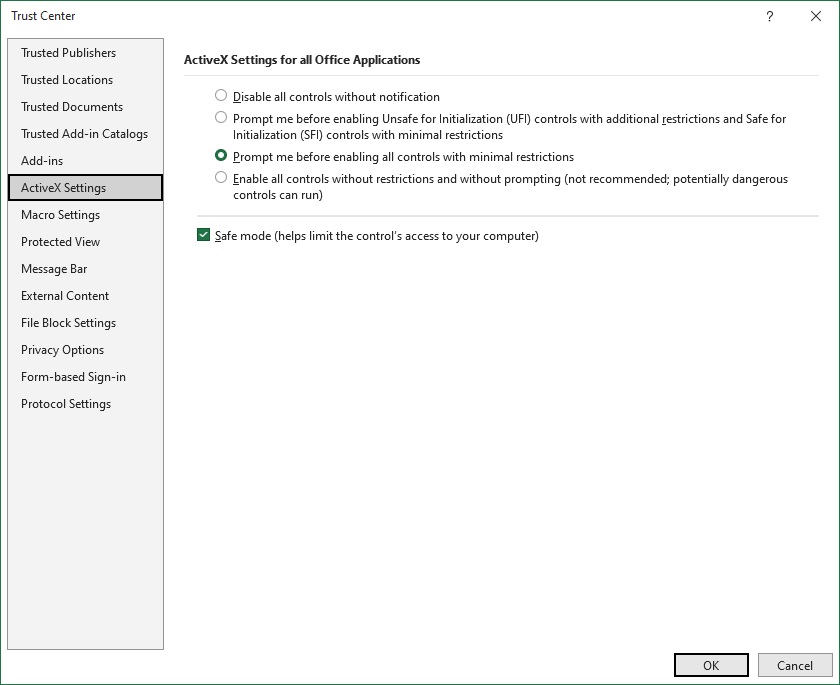Show the Protected View options
The image size is (840, 685).
click(x=60, y=242)
